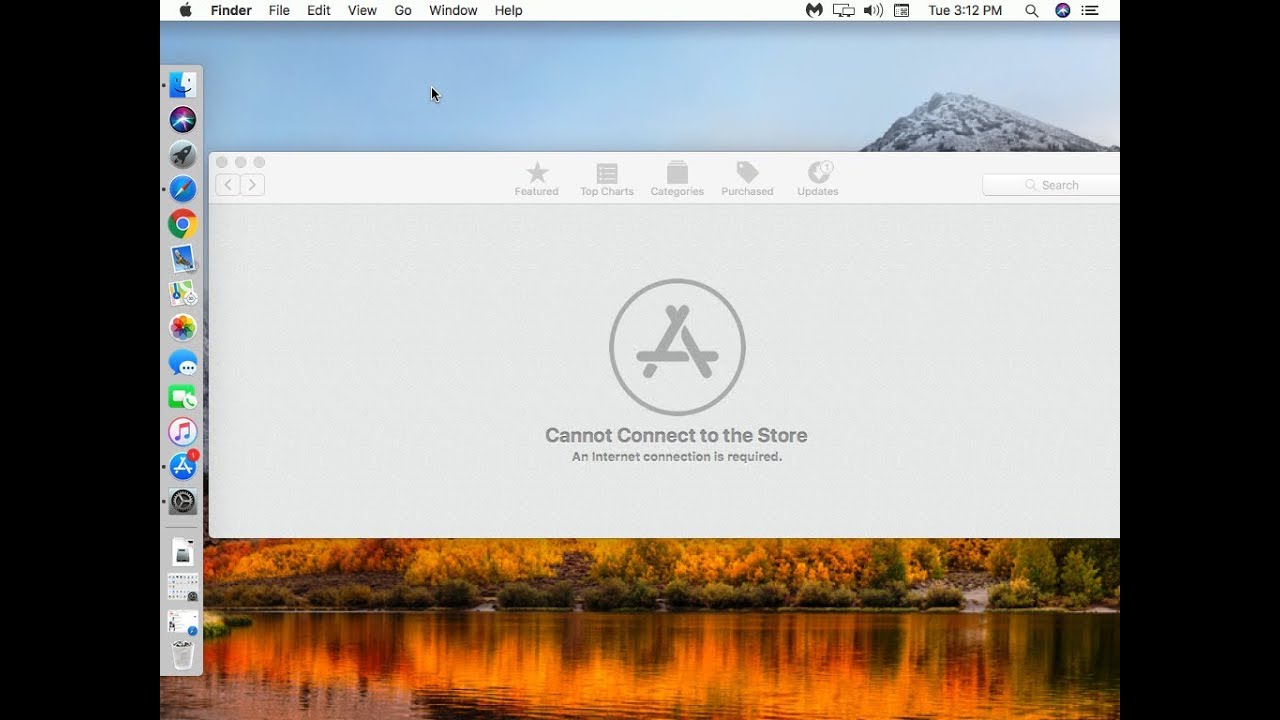Open Safari from the Dock
Screen dimensions: 1280x720
coord(182,189)
